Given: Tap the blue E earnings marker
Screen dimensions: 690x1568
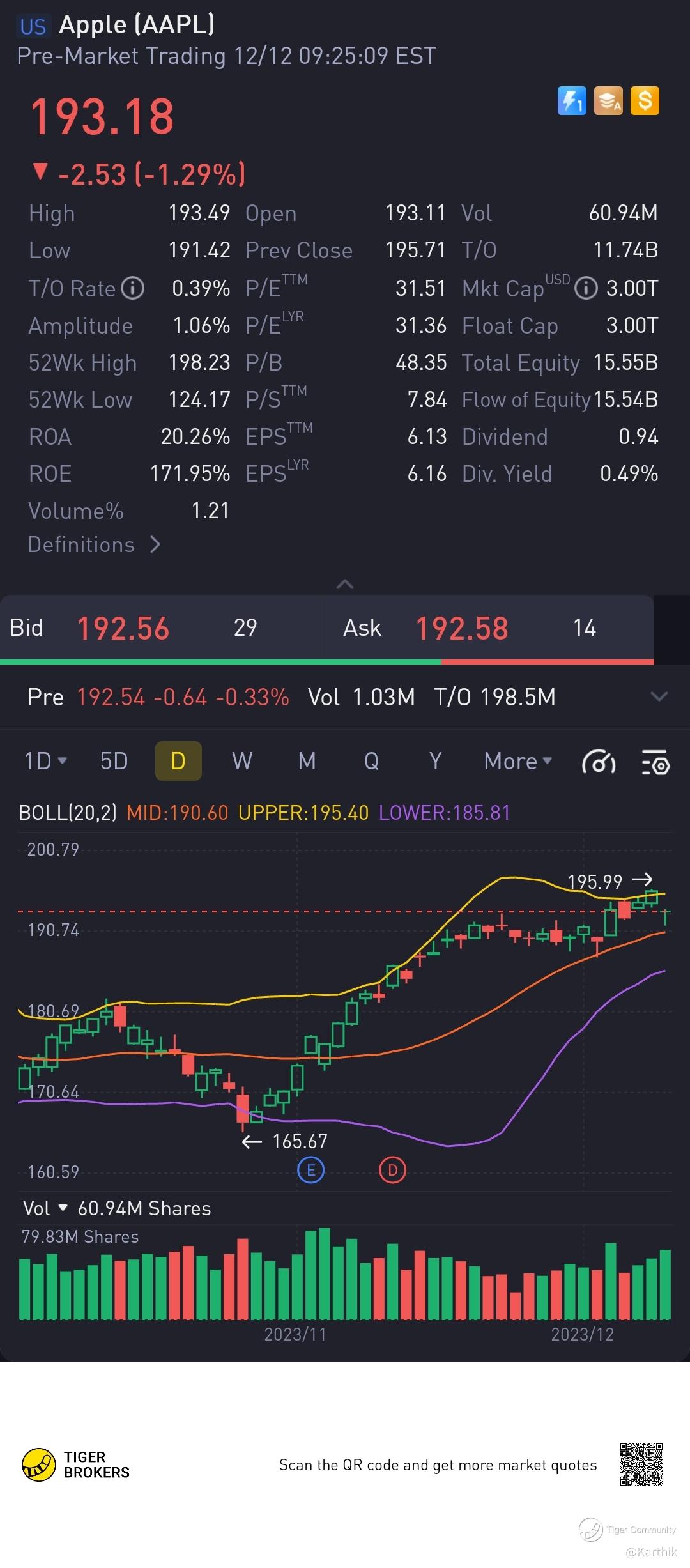Looking at the screenshot, I should 311,1170.
